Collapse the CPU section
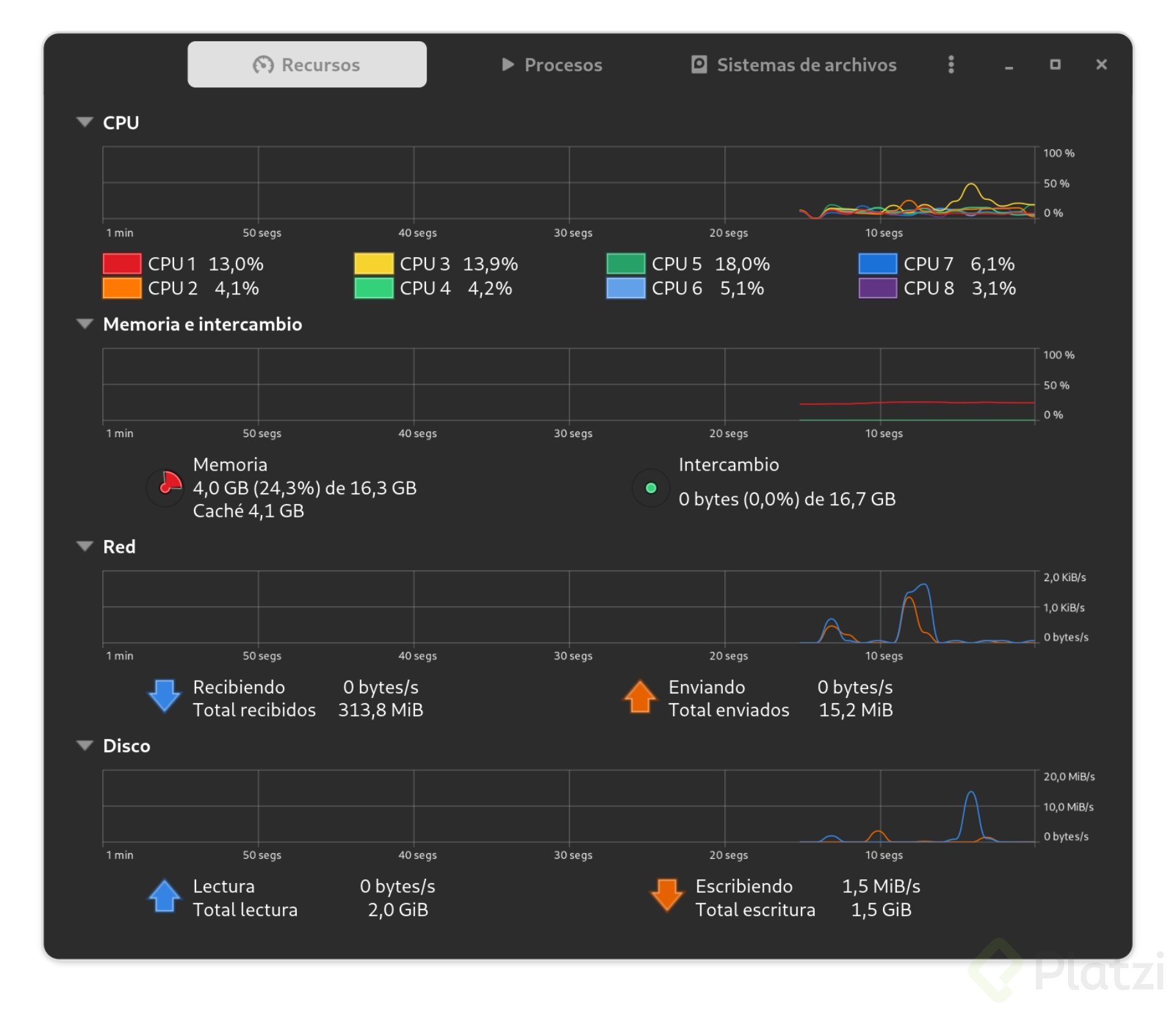This screenshot has height=1013, width=1176. tap(85, 122)
